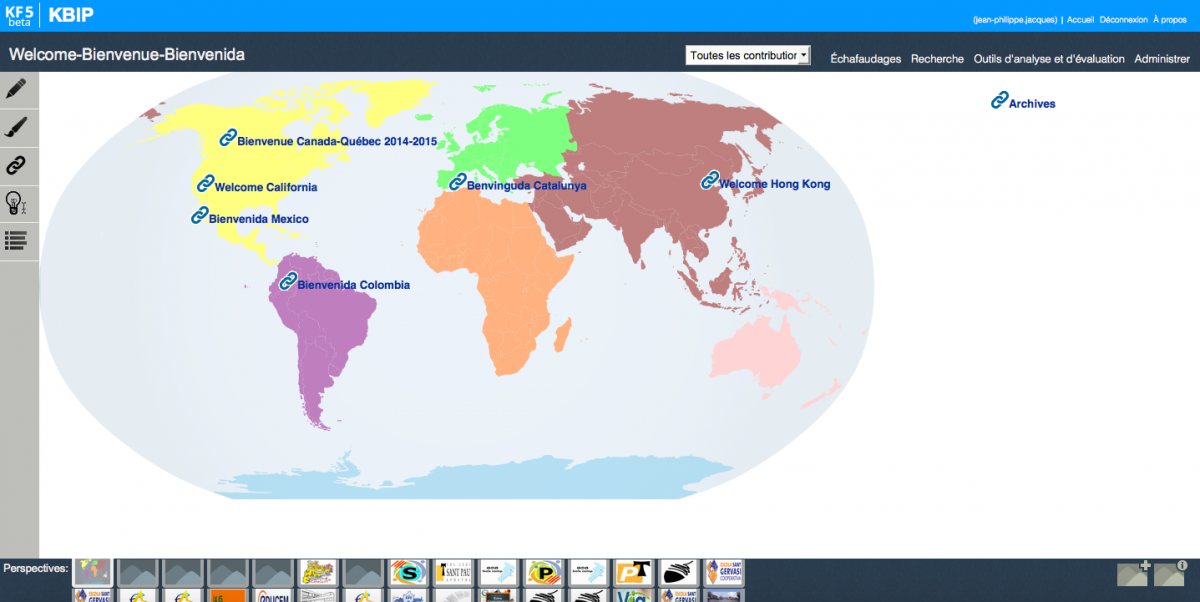
Task: Click the KF5 beta logo
Action: click(x=19, y=15)
